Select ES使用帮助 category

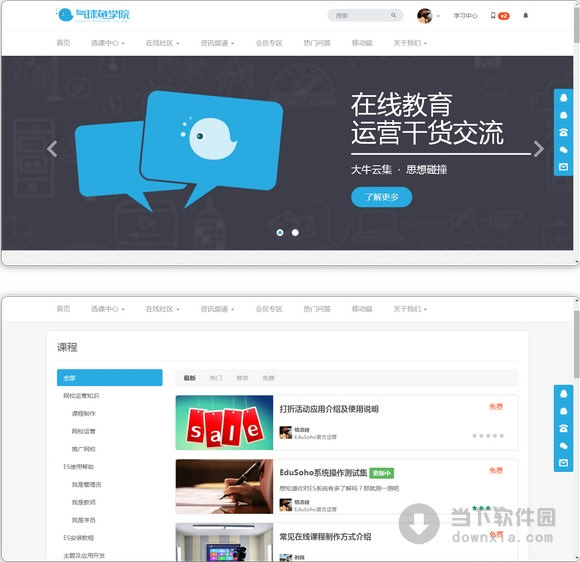[x=78, y=467]
